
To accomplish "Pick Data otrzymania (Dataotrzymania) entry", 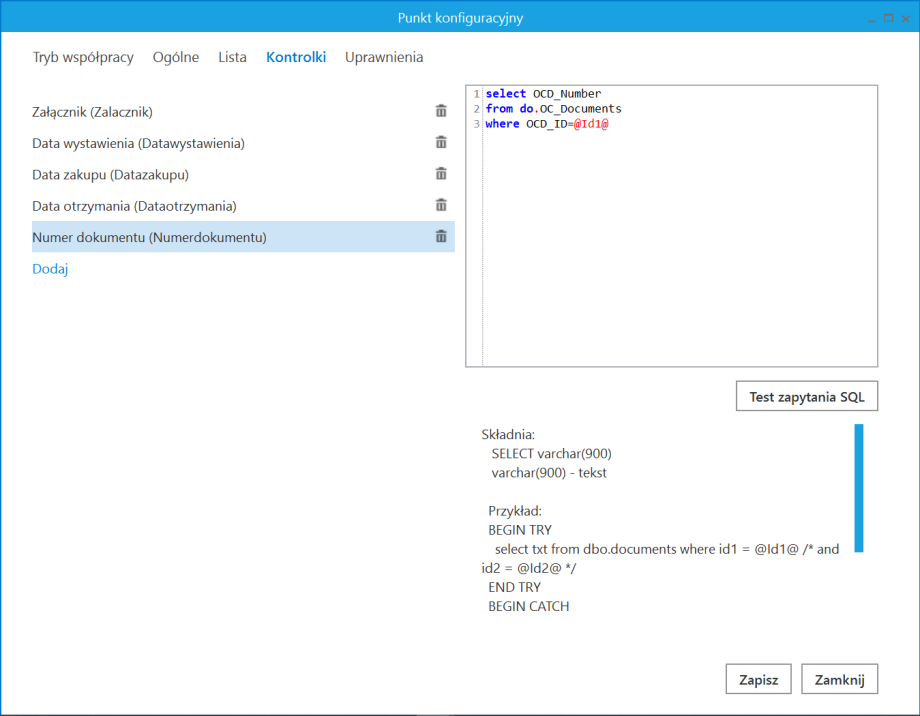I will point(134,206).
